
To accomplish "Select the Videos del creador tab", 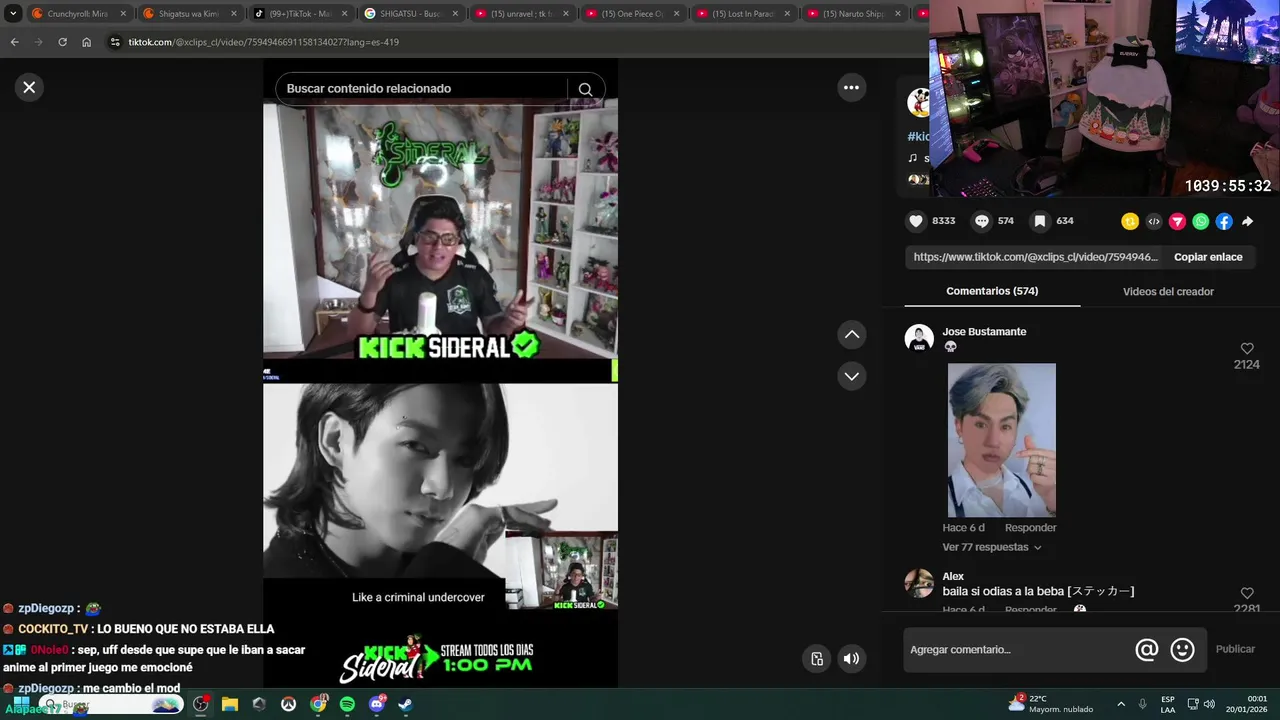I will [x=1168, y=291].
